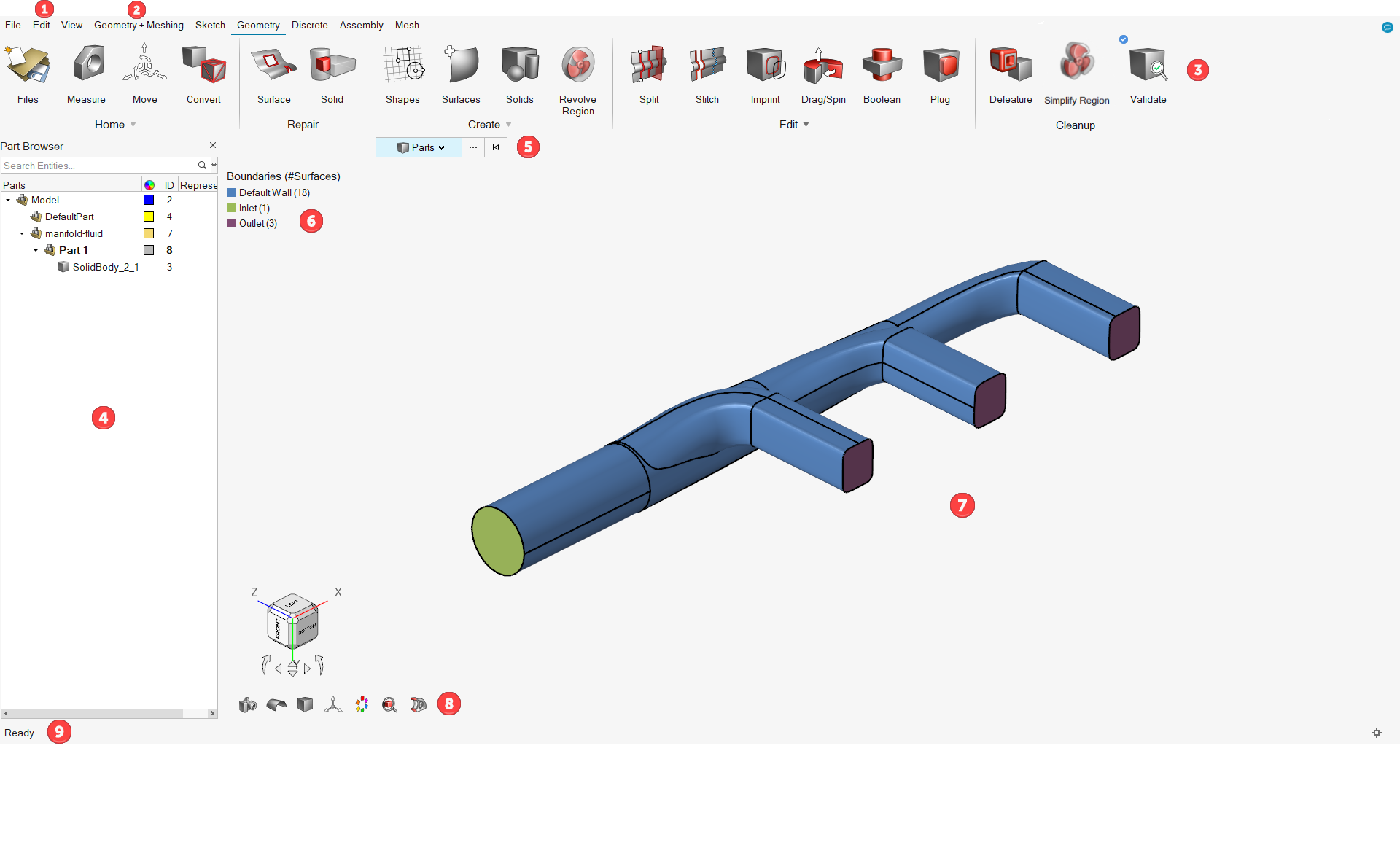Viewport: 1400px width, 864px height.
Task: Collapse the manifold-fluid tree node
Action: (22, 233)
